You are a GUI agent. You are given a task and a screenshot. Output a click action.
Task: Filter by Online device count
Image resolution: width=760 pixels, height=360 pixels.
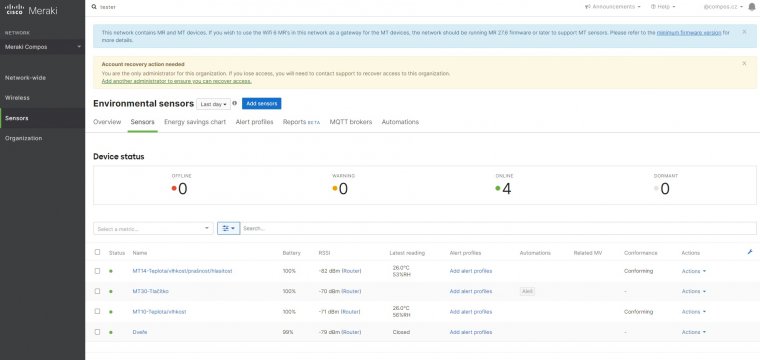(x=504, y=185)
